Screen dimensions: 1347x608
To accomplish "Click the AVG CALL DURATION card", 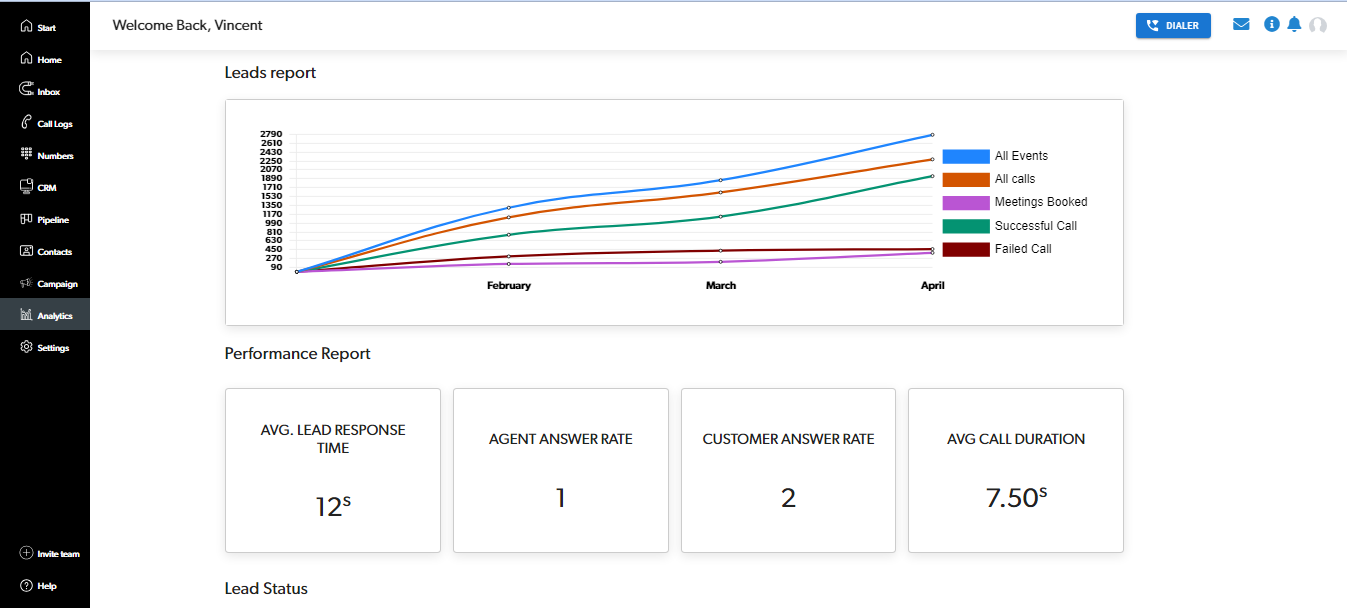I will (1015, 470).
